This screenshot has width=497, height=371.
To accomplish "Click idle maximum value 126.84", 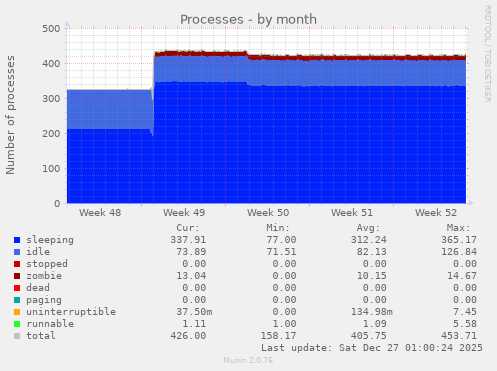I will pos(459,252).
